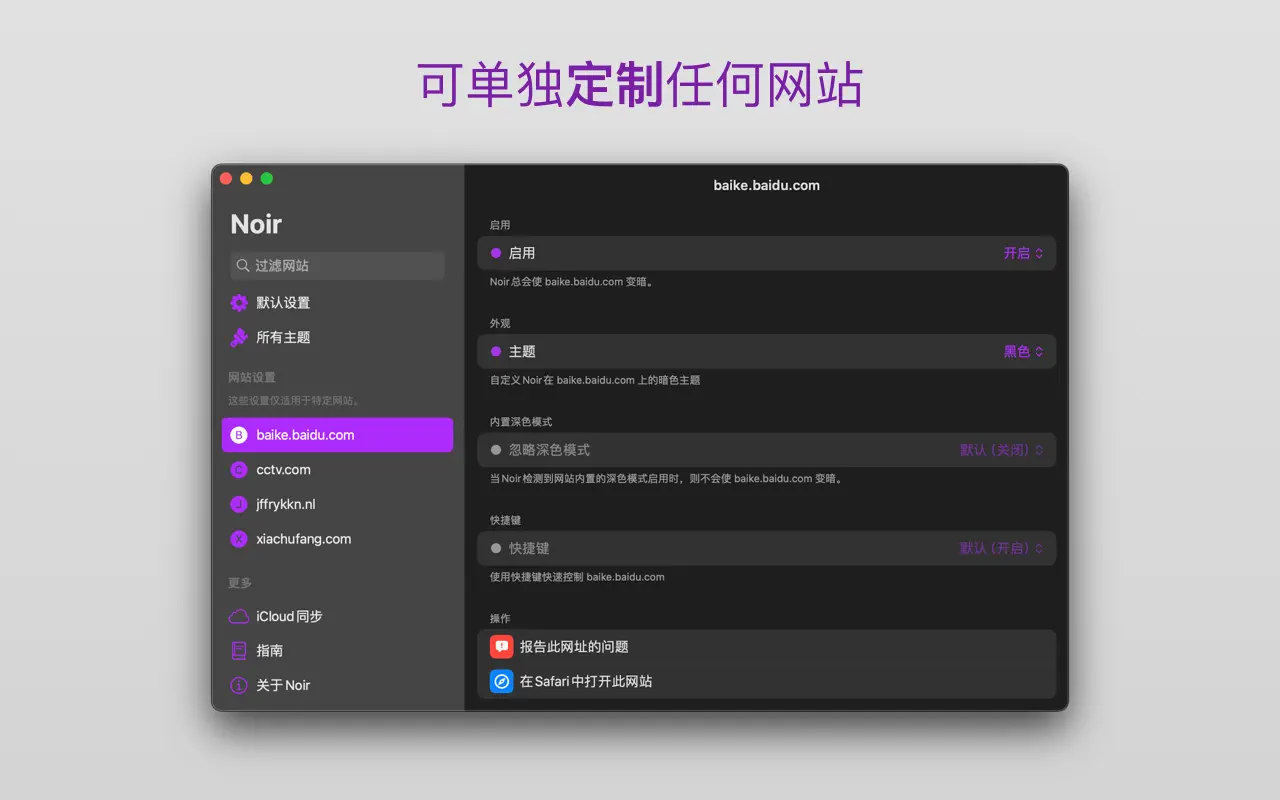Image resolution: width=1280 pixels, height=800 pixels.
Task: Open 快捷键 dropdown showing 默认 (开启)
Action: click(x=1002, y=548)
